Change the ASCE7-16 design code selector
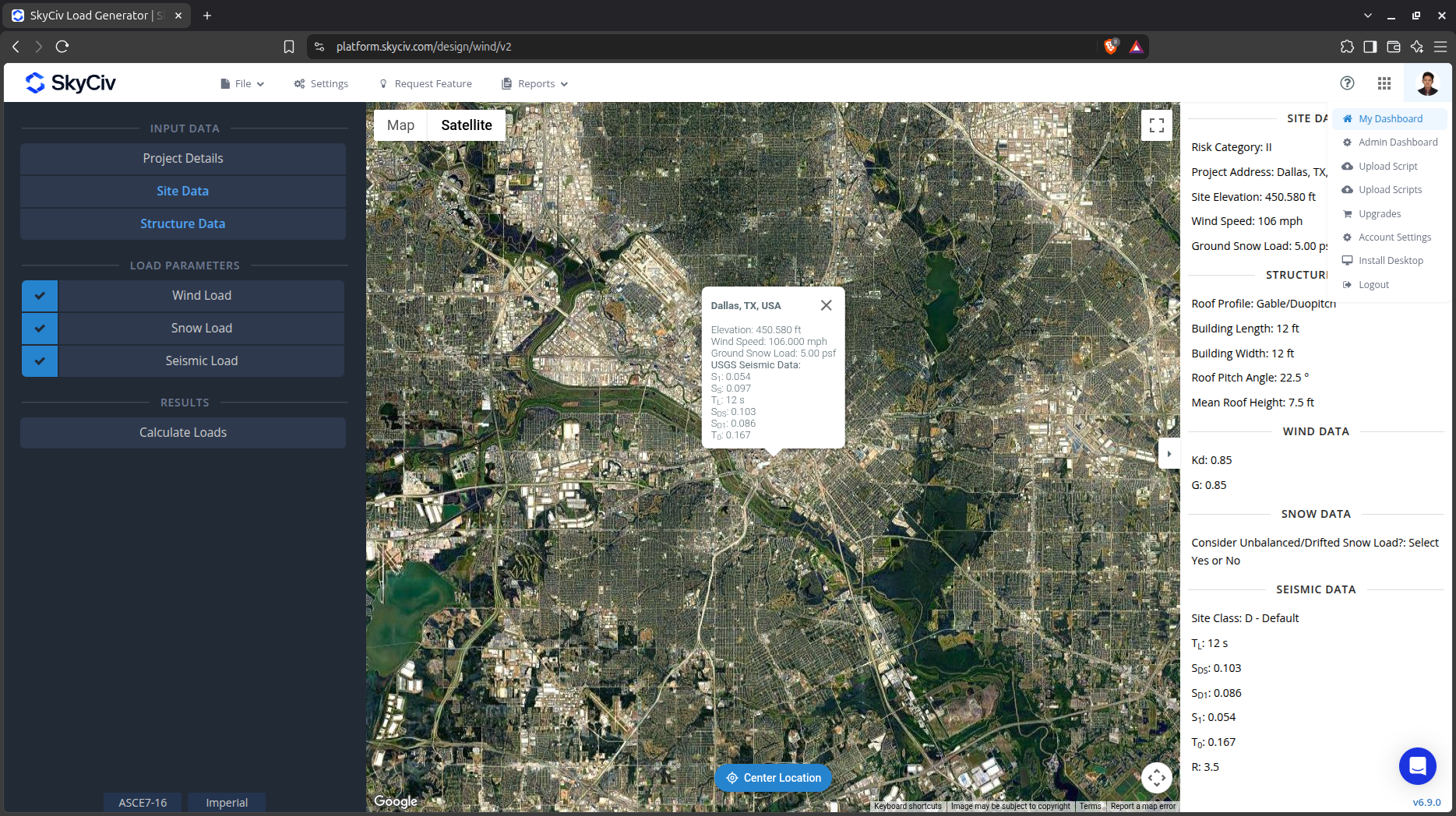 [x=143, y=803]
